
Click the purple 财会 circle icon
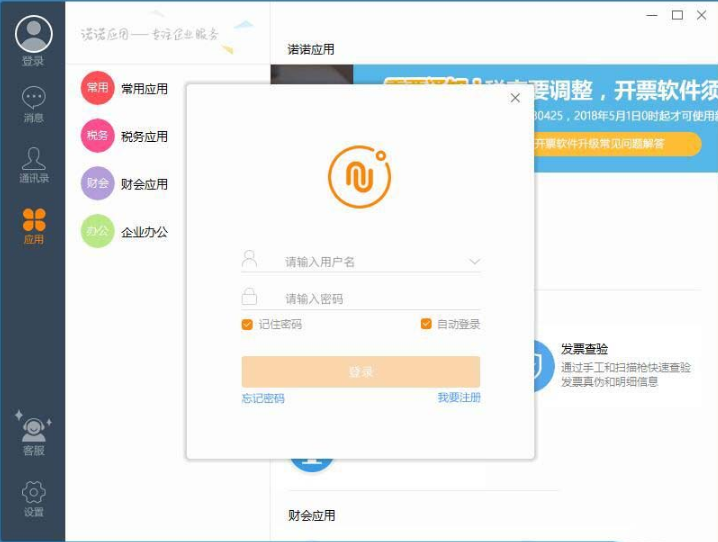[97, 184]
